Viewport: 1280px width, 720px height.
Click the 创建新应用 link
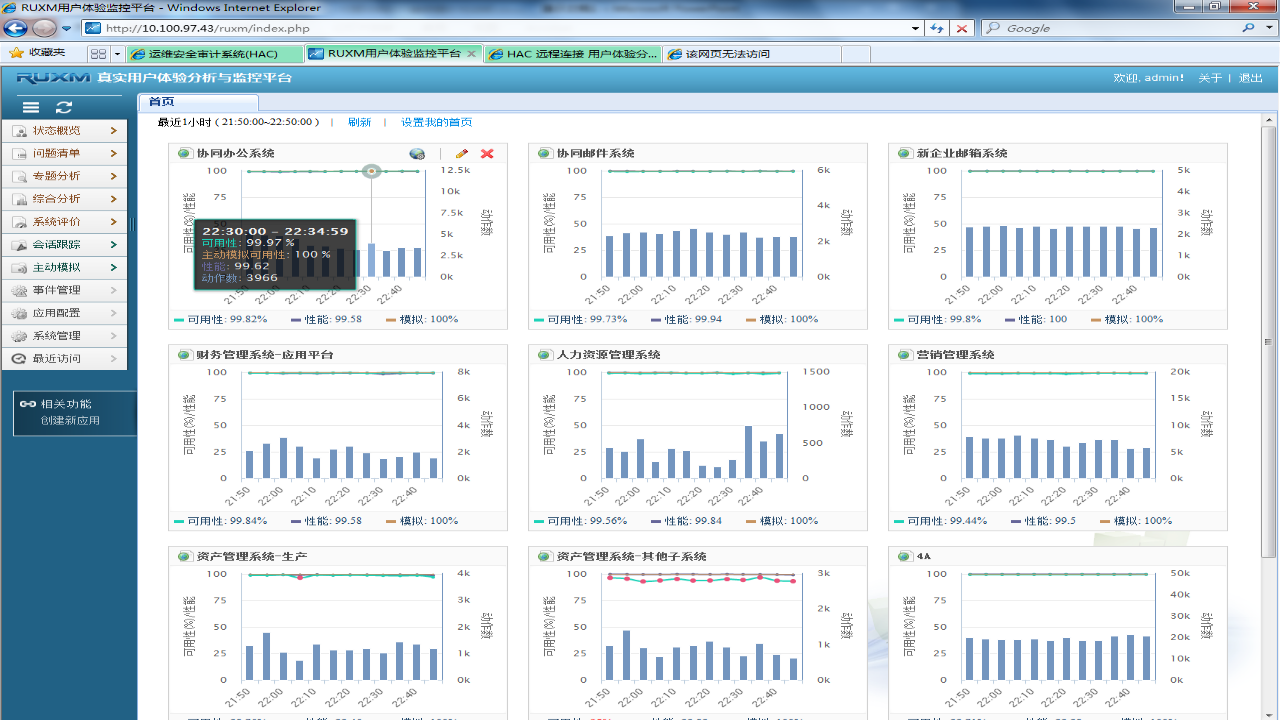pos(70,420)
